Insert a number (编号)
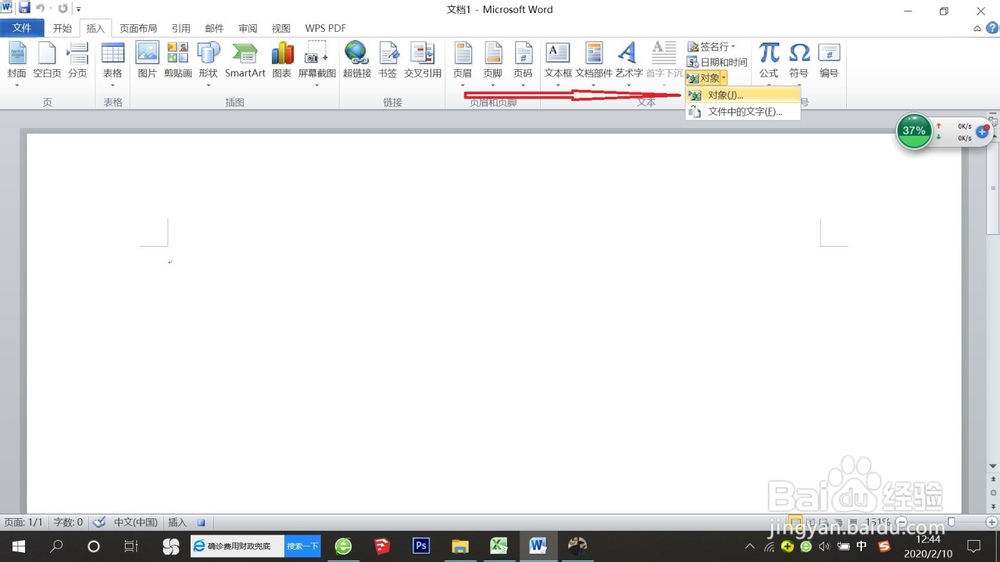The width and height of the screenshot is (1000, 562). (829, 61)
